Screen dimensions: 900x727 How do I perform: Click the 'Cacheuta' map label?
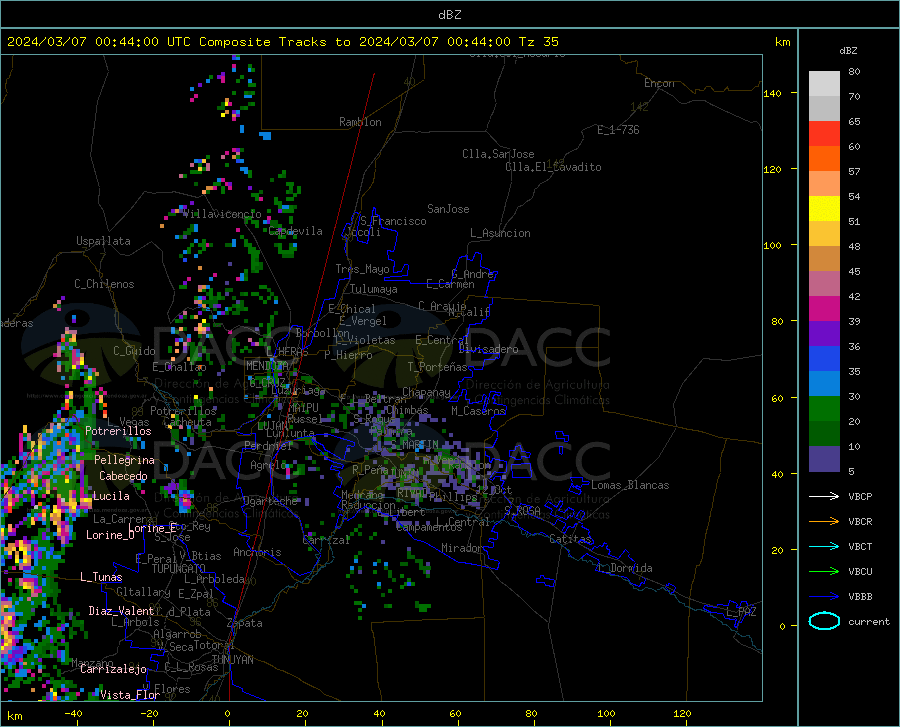click(x=188, y=422)
